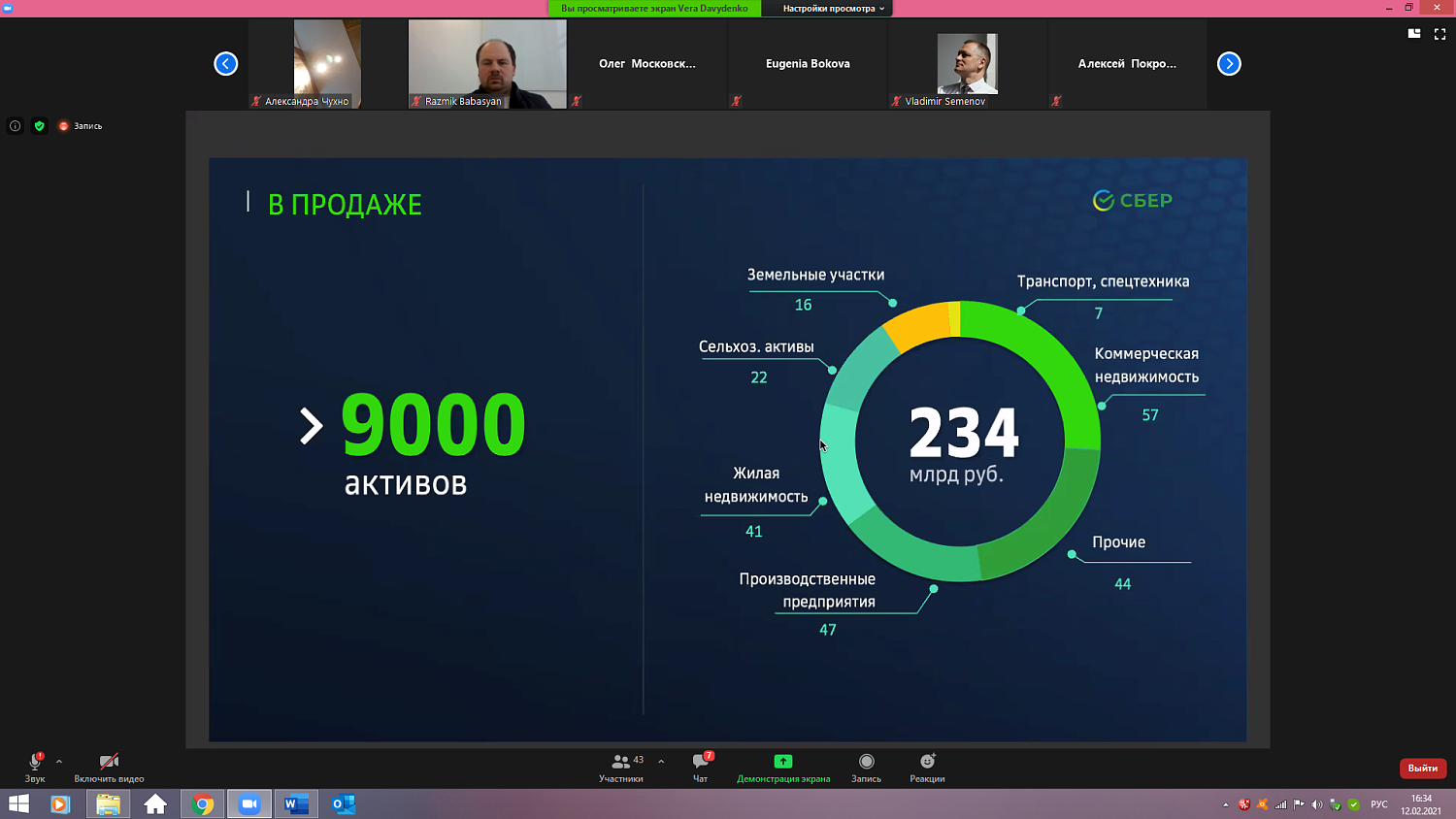
Task: Open the Участники participants panel
Action: pos(621,767)
